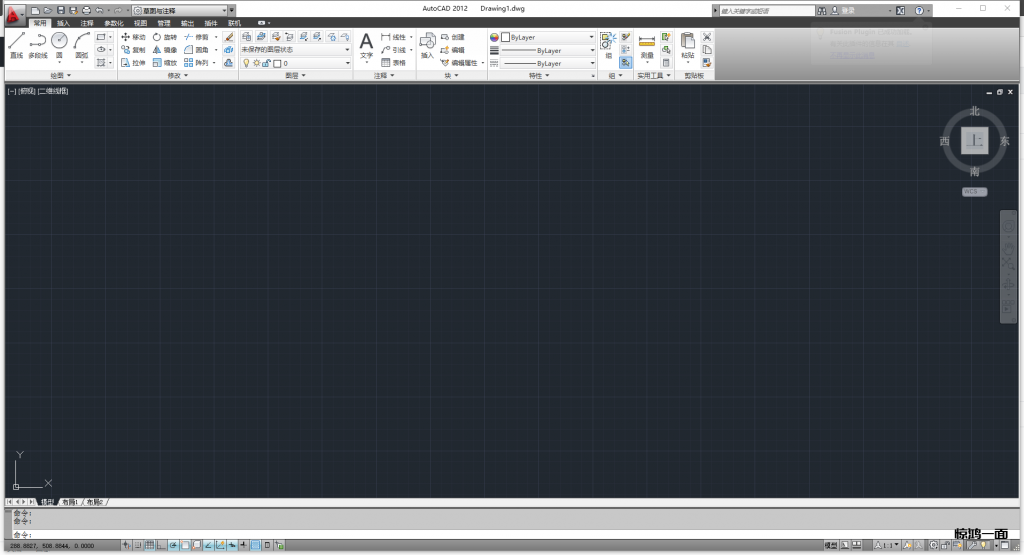
Task: Open the View (视图) ribbon tab
Action: click(140, 22)
